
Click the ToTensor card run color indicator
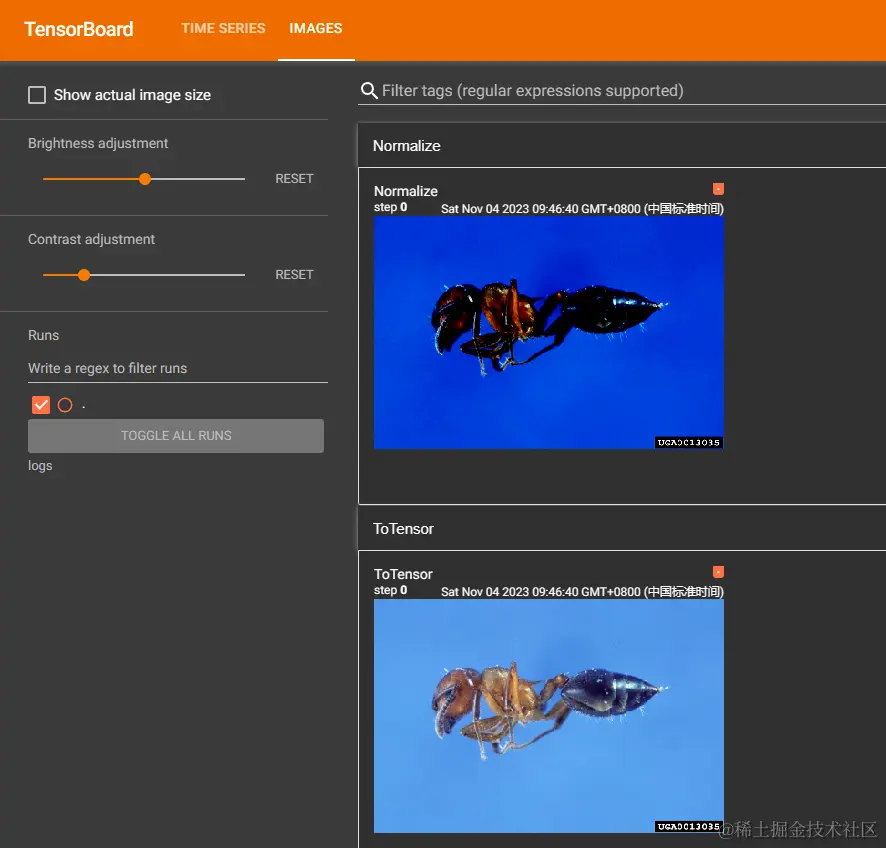pos(718,572)
